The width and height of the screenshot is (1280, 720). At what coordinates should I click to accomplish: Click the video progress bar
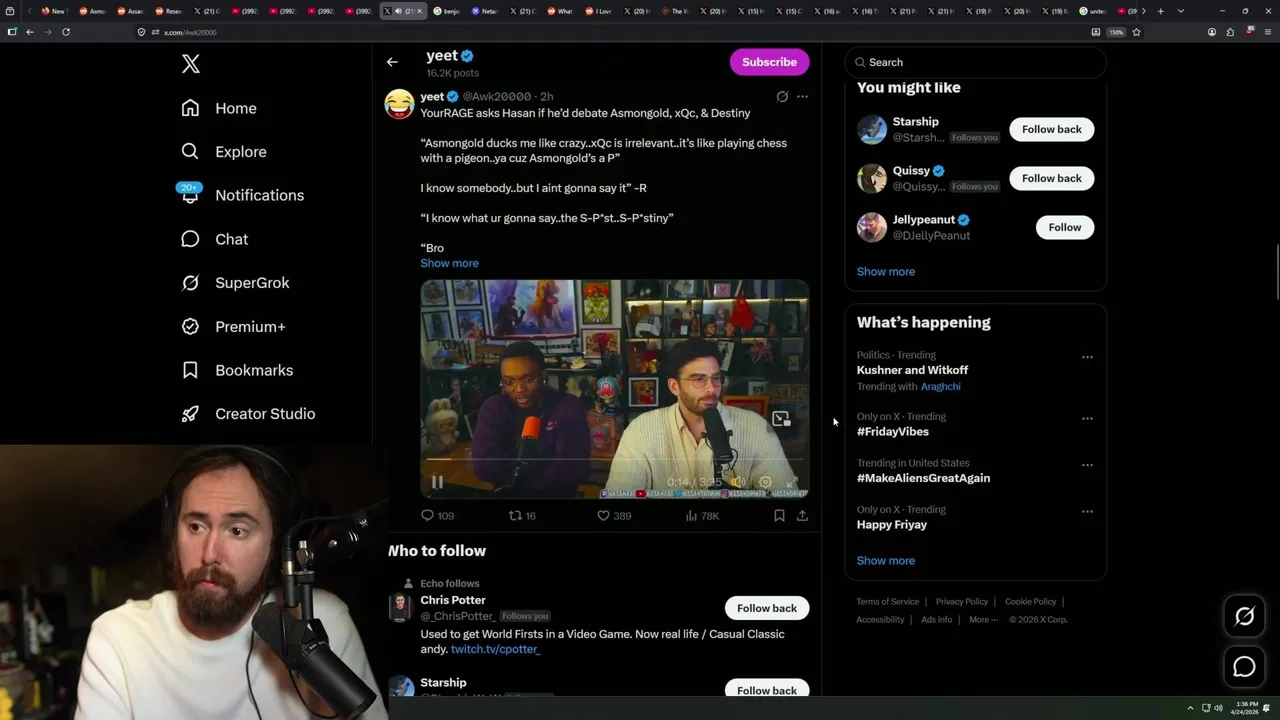pyautogui.click(x=615, y=460)
